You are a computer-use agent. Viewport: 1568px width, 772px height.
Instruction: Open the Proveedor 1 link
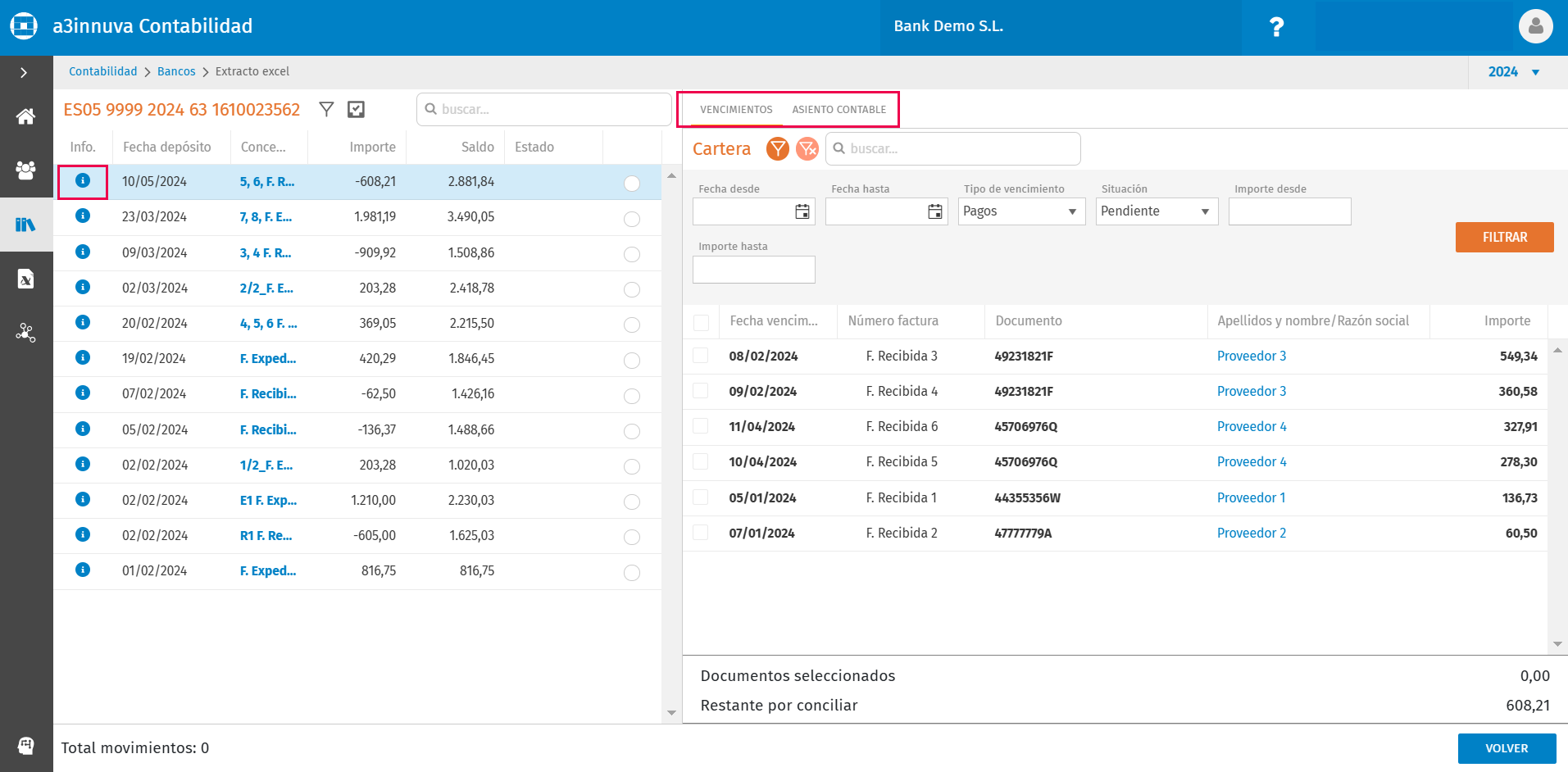pyautogui.click(x=1251, y=497)
